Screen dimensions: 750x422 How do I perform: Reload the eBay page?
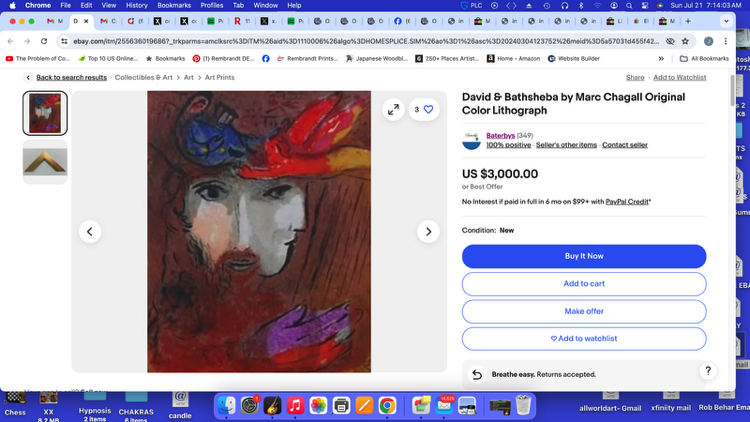44,41
